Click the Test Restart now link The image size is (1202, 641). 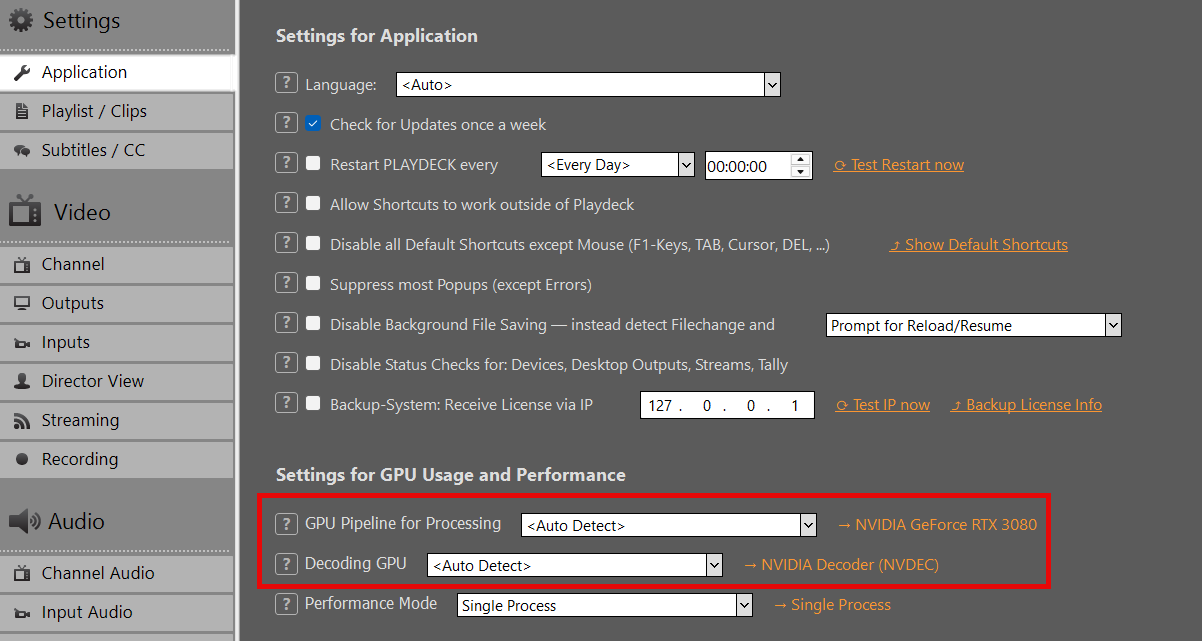click(x=906, y=165)
